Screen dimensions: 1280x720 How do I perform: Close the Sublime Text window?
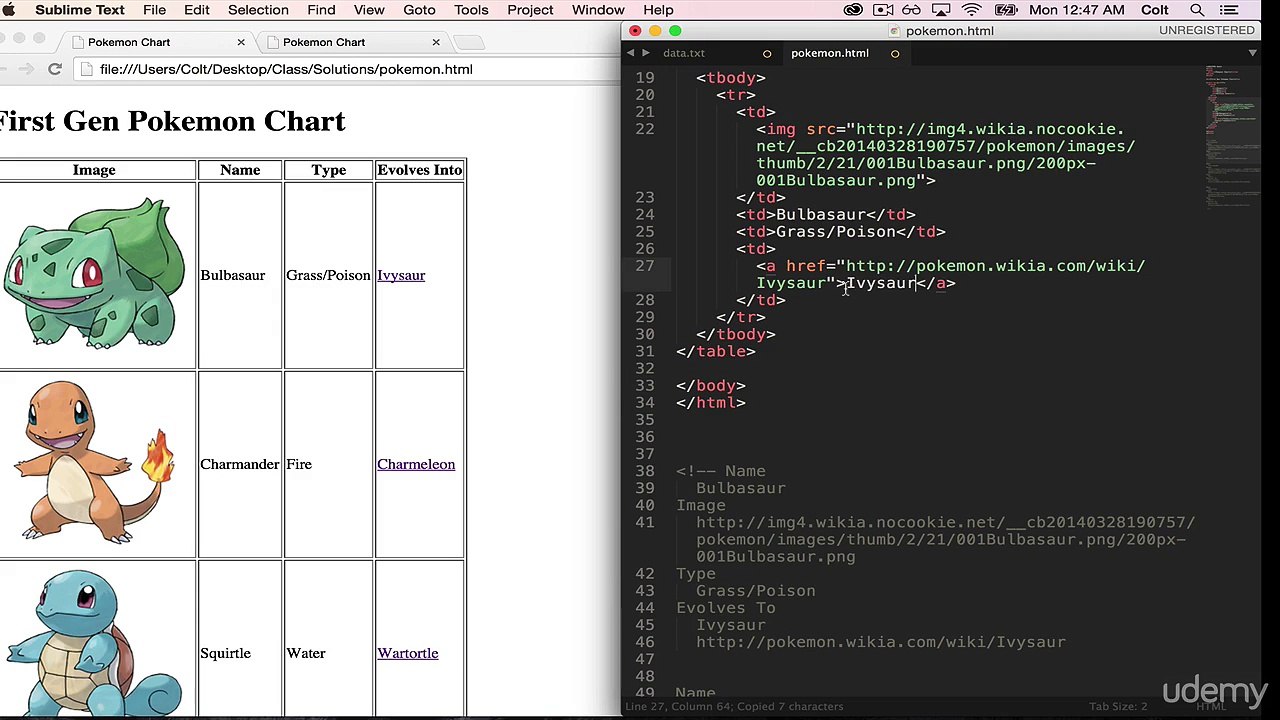[635, 31]
